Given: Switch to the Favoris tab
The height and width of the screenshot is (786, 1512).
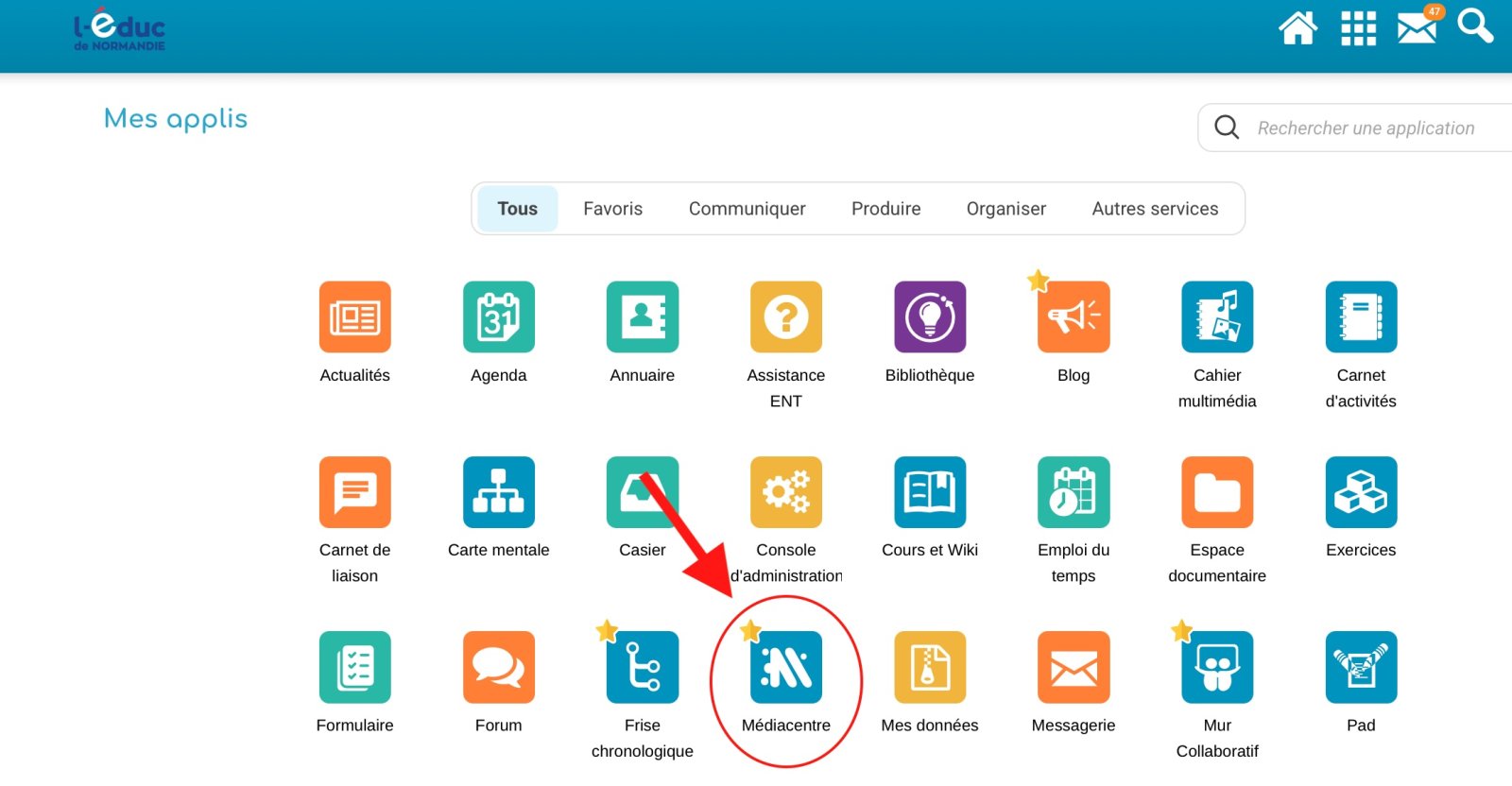Looking at the screenshot, I should coord(612,209).
